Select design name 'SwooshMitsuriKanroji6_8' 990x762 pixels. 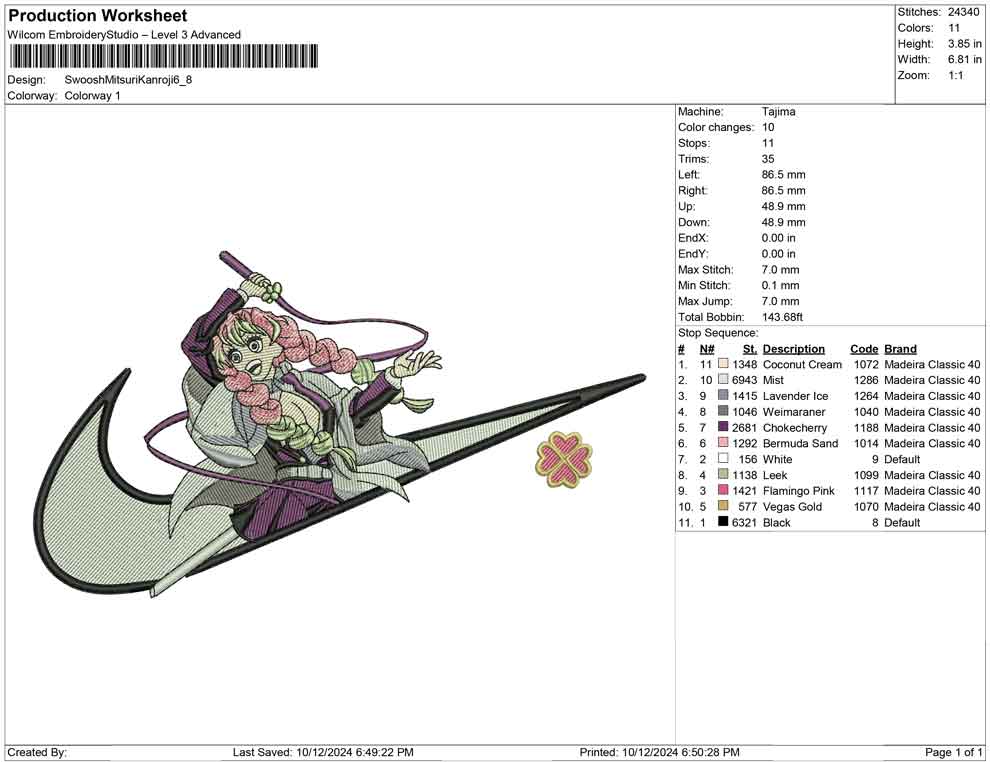128,80
